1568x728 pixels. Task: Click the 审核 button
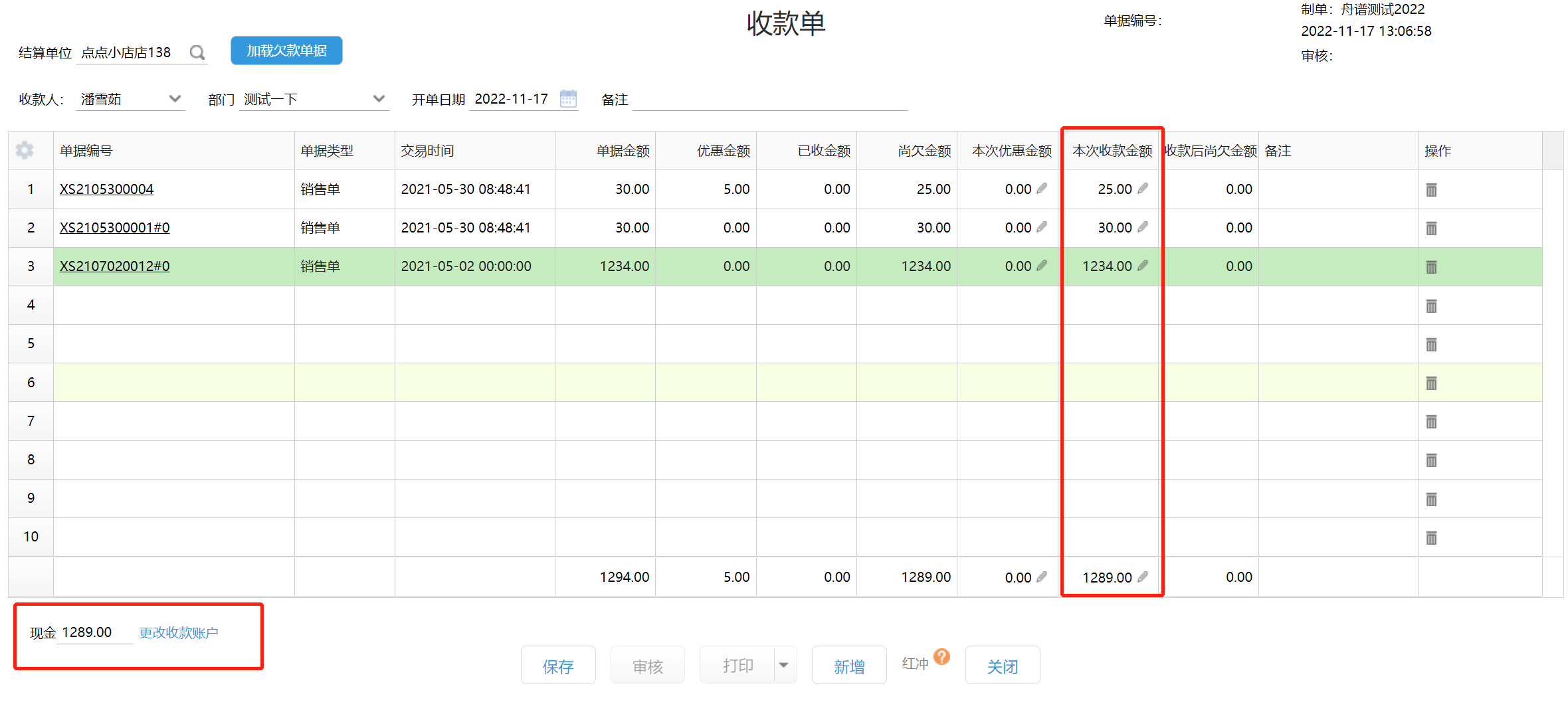648,666
